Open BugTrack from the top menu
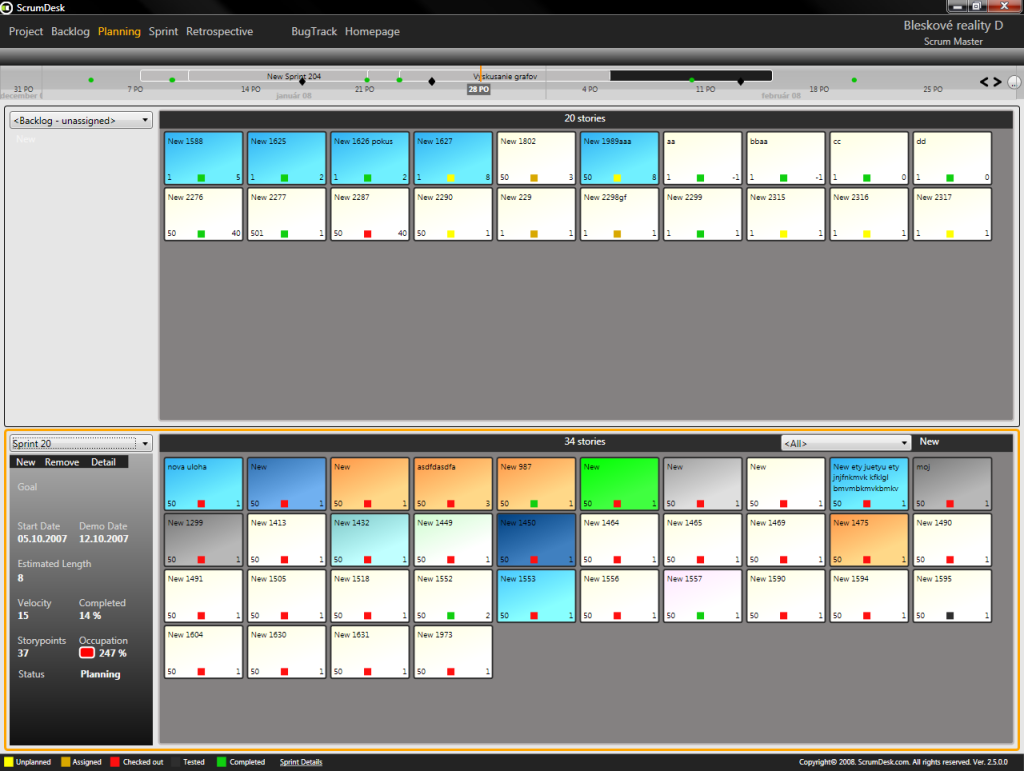 [x=314, y=31]
